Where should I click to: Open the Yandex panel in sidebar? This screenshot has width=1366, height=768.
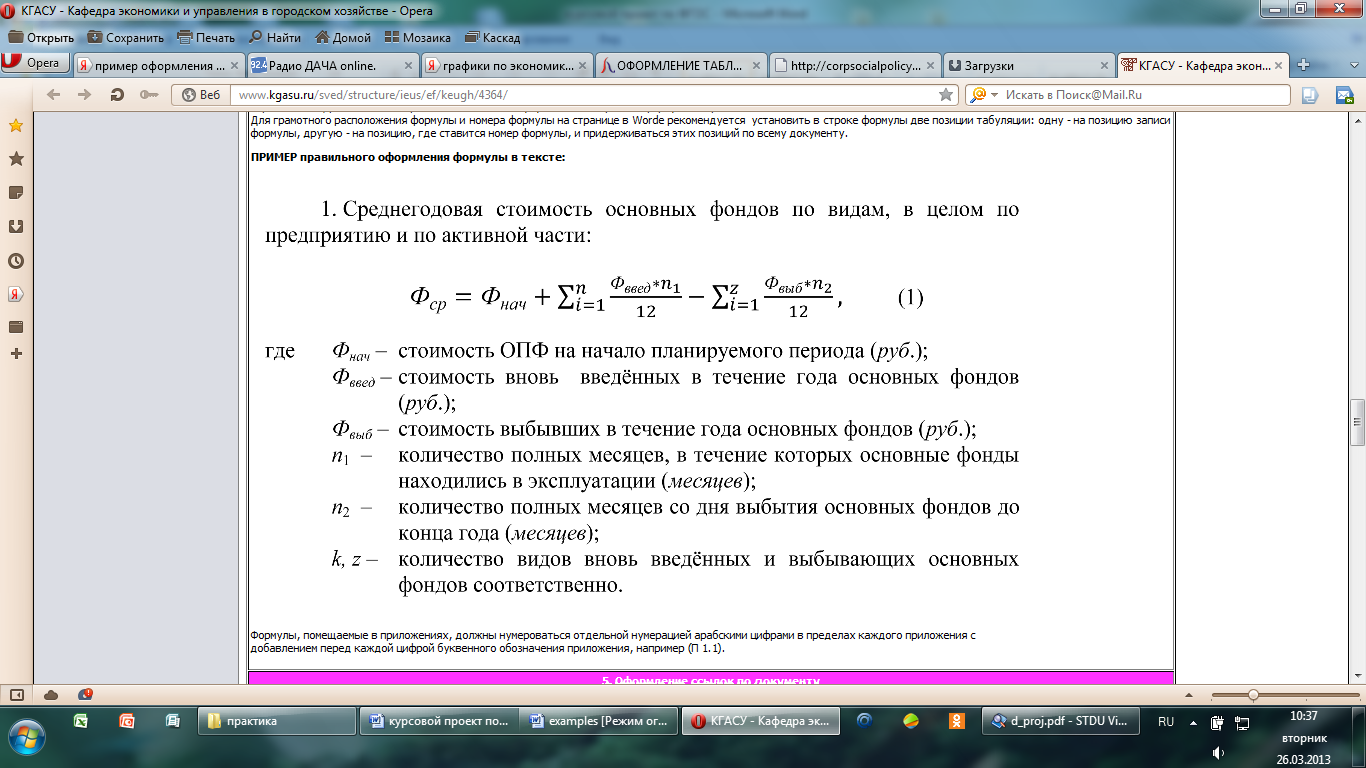coord(16,294)
